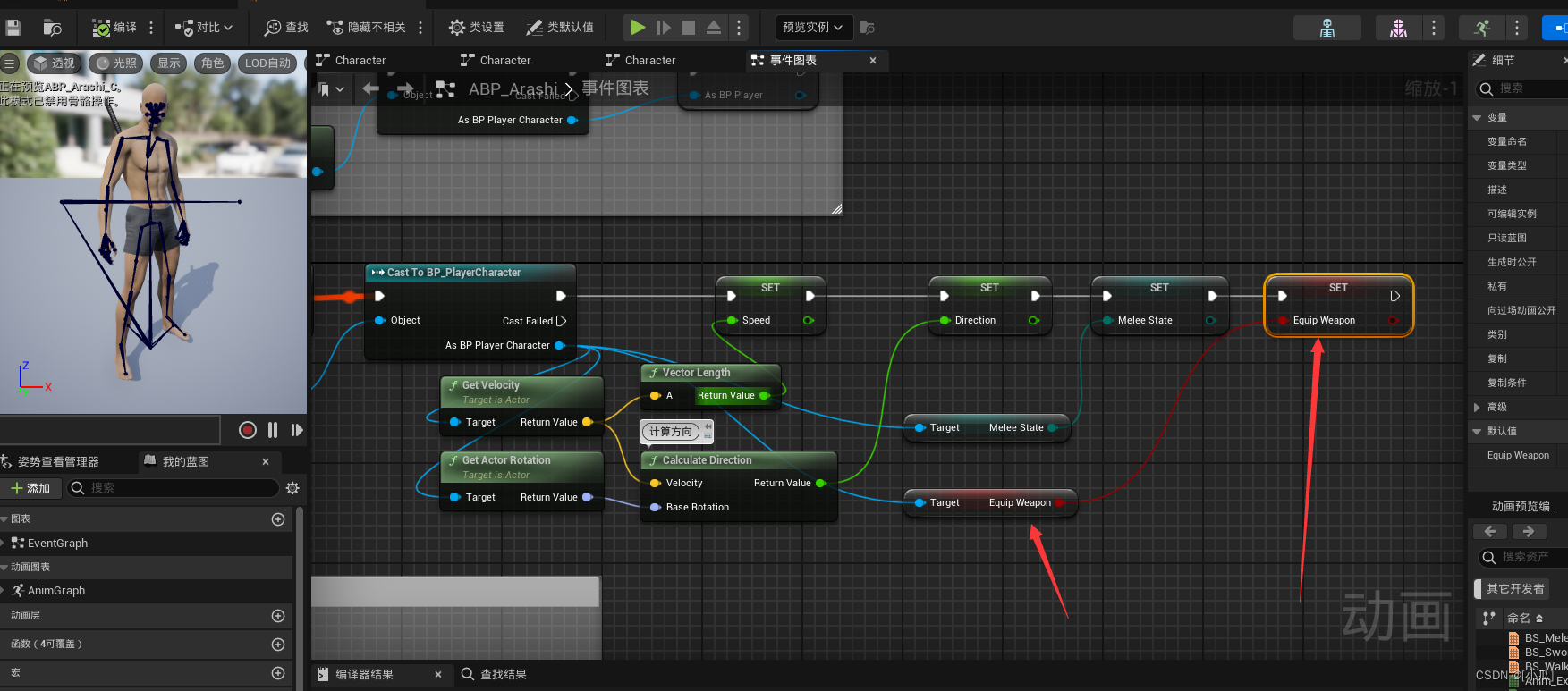Open the 预览实例 dropdown
1568x691 pixels.
tap(813, 28)
